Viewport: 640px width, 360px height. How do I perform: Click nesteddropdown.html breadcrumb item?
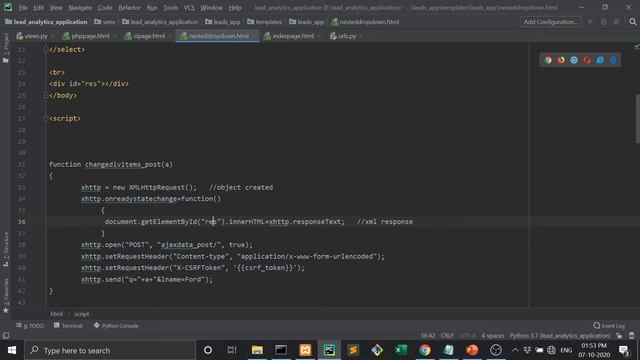click(x=365, y=22)
